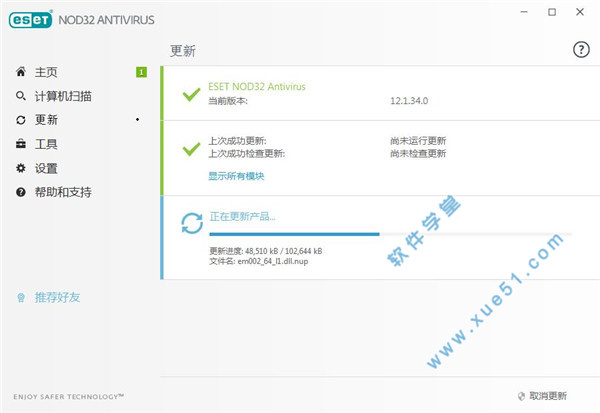Click the magnifier icon beside 计算机扫描
Viewport: 600px width, 413px height.
point(21,96)
